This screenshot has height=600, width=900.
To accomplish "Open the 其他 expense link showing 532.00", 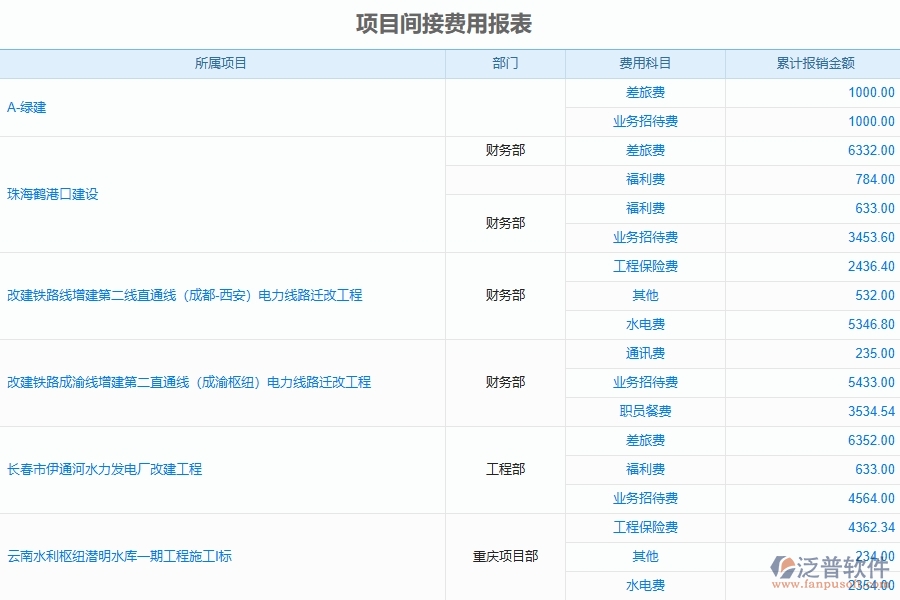I will click(x=645, y=295).
